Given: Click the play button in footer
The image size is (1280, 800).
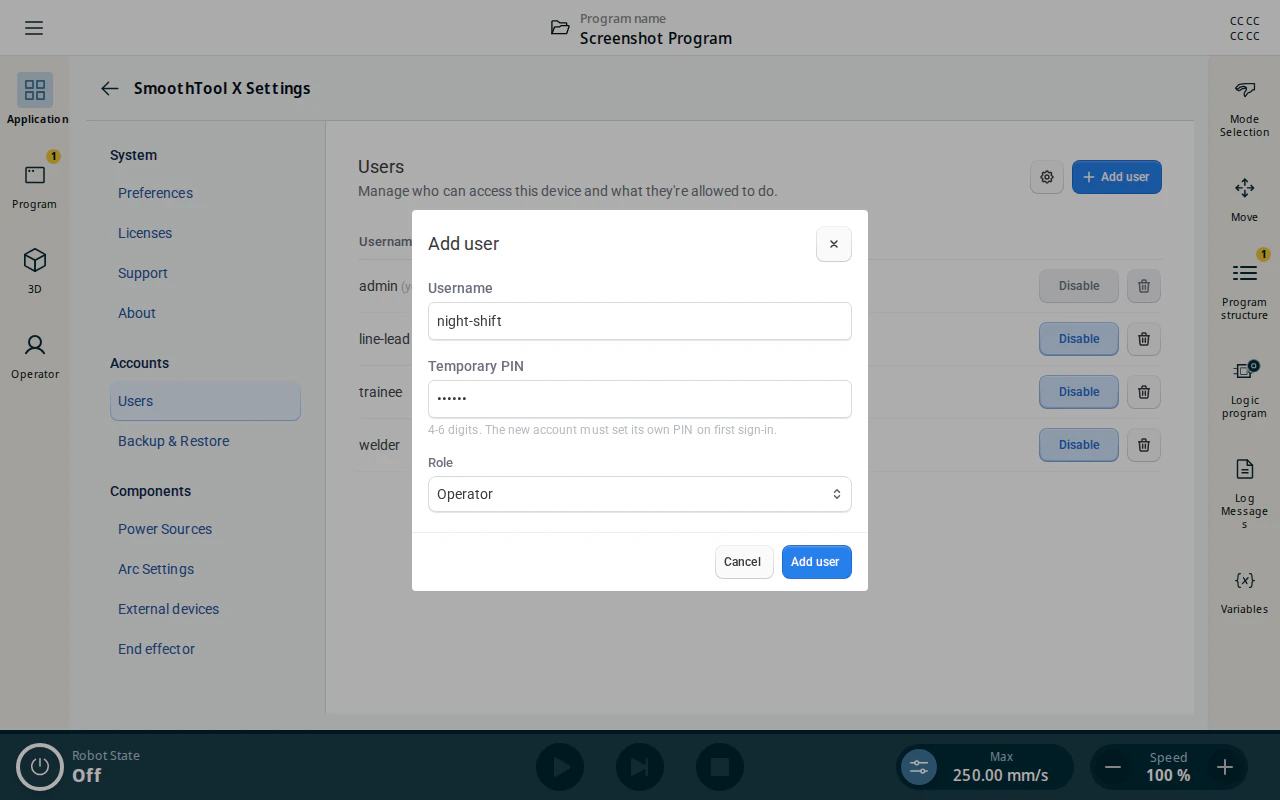Looking at the screenshot, I should 560,767.
